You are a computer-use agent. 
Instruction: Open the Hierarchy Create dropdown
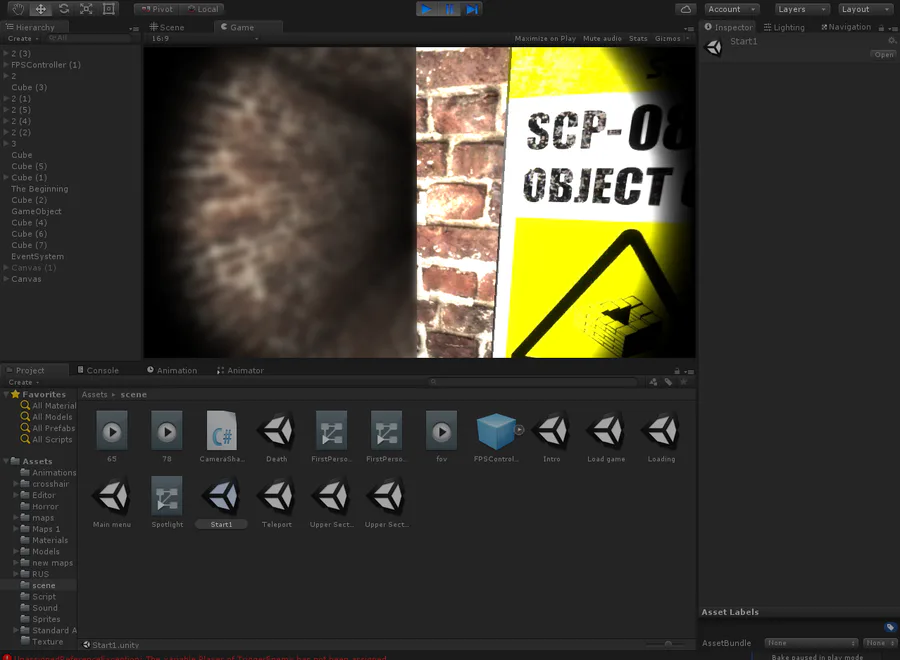23,38
